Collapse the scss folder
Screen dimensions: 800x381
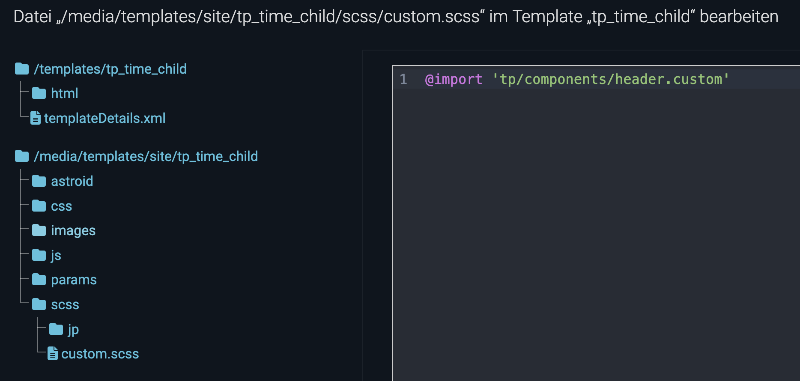point(55,304)
